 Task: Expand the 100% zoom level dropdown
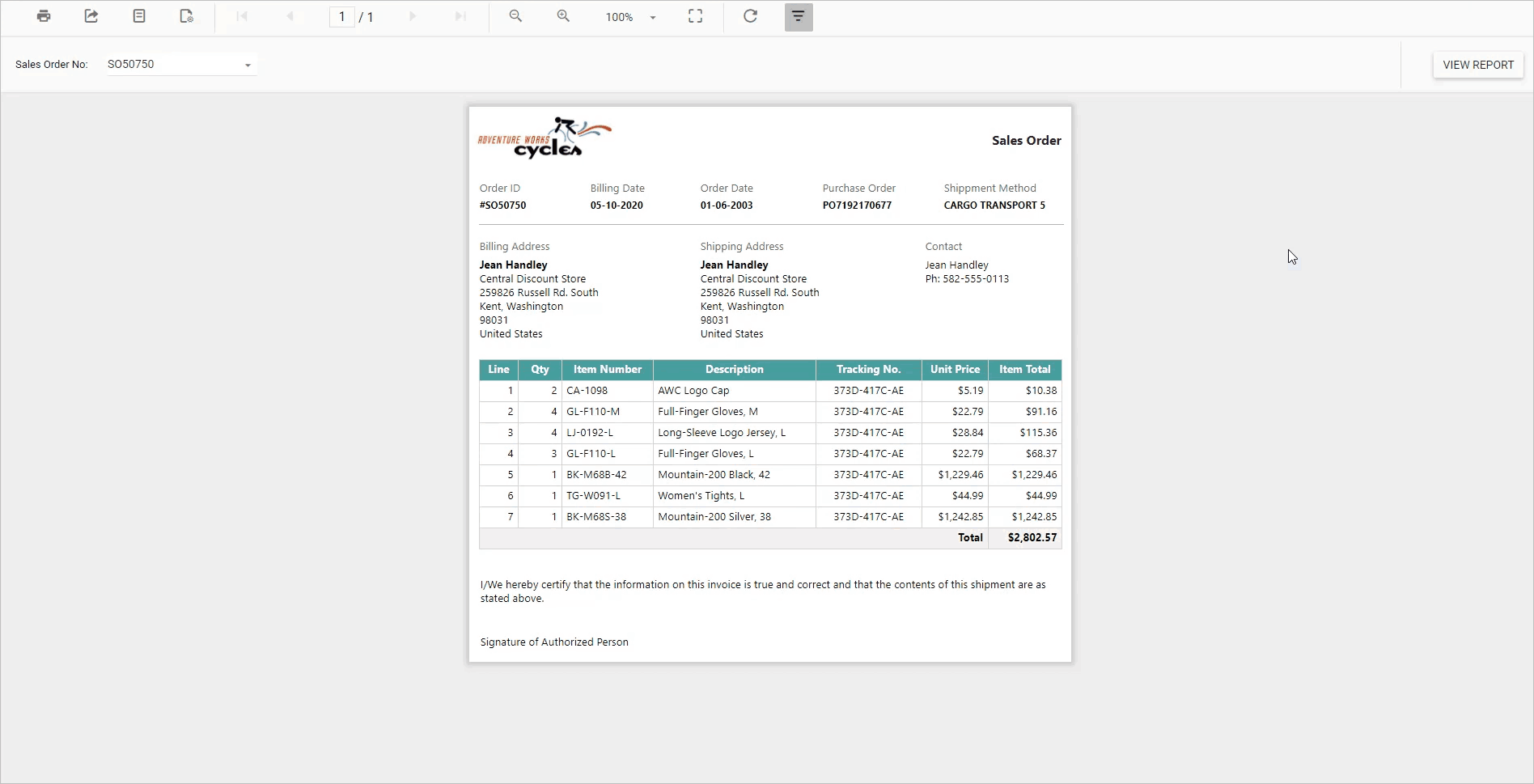(631, 17)
